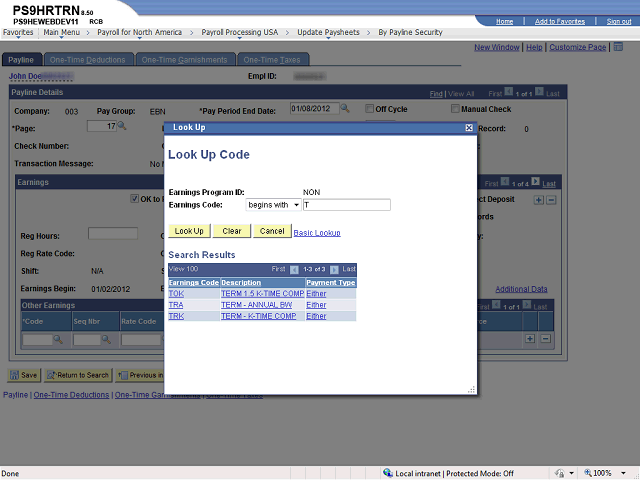This screenshot has height=480, width=640.
Task: Select the Payline tab
Action: pyautogui.click(x=21, y=60)
